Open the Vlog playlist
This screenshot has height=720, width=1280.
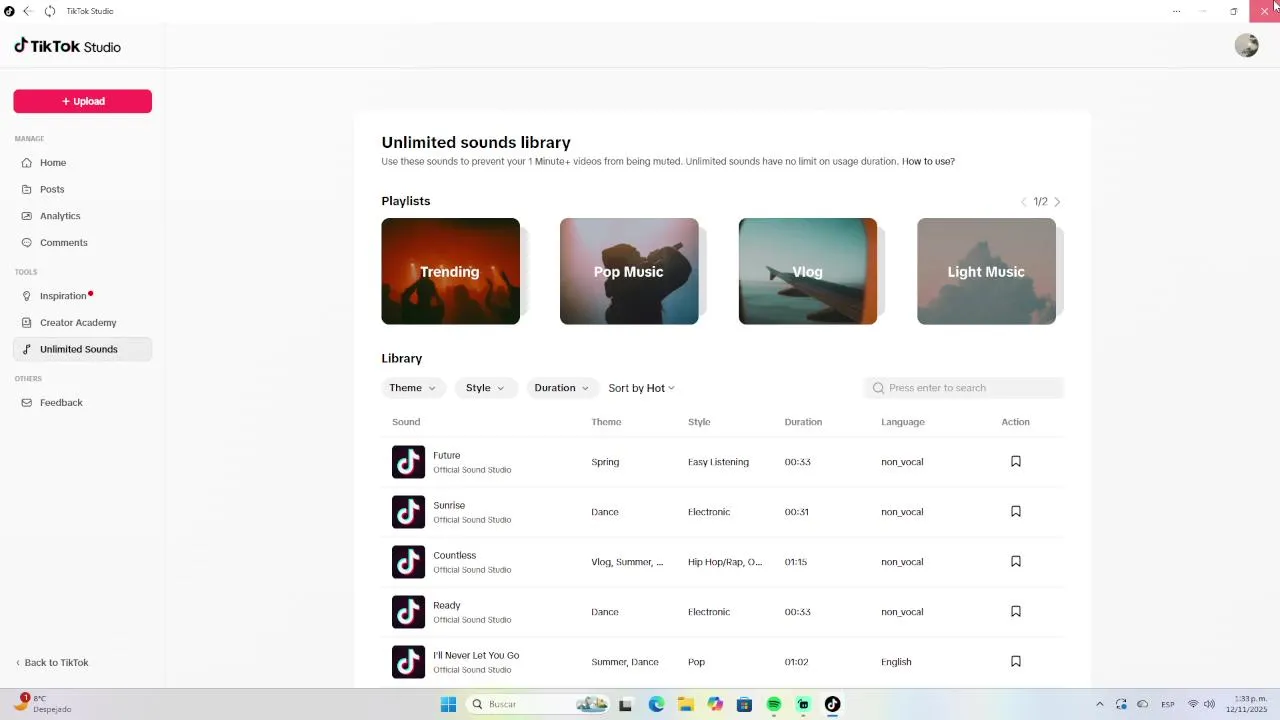(807, 271)
